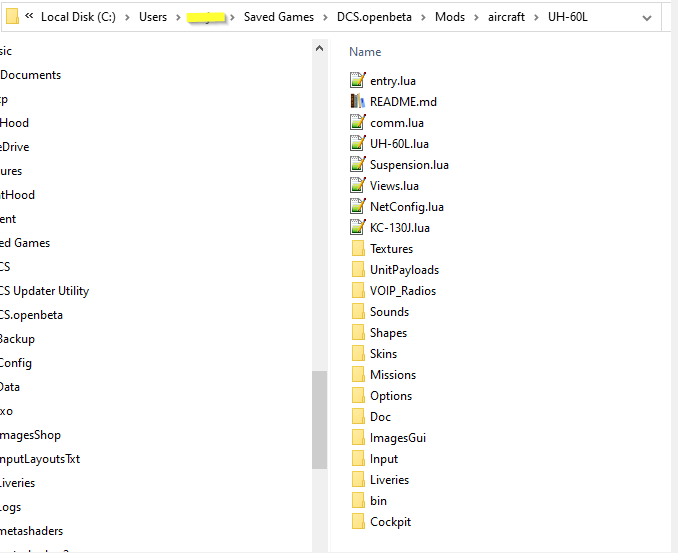Click the ImagesGui folder icon
The width and height of the screenshot is (678, 553).
click(358, 438)
